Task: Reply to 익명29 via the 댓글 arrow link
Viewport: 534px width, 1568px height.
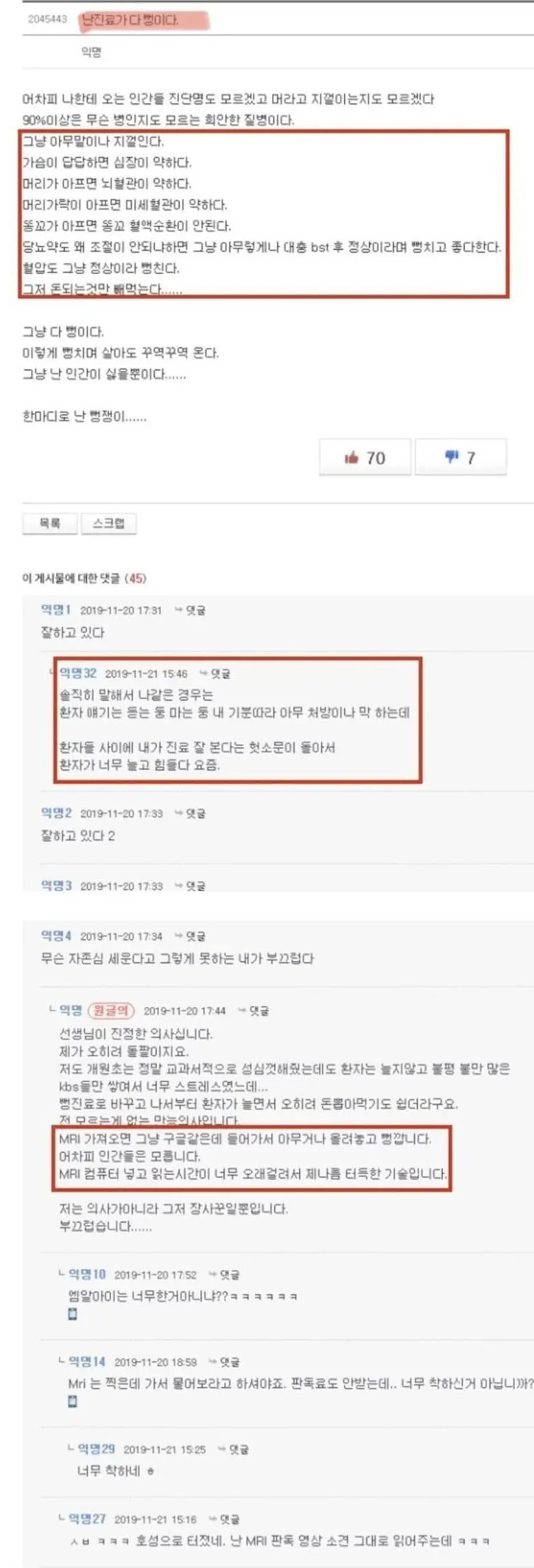Action: pyautogui.click(x=233, y=1449)
